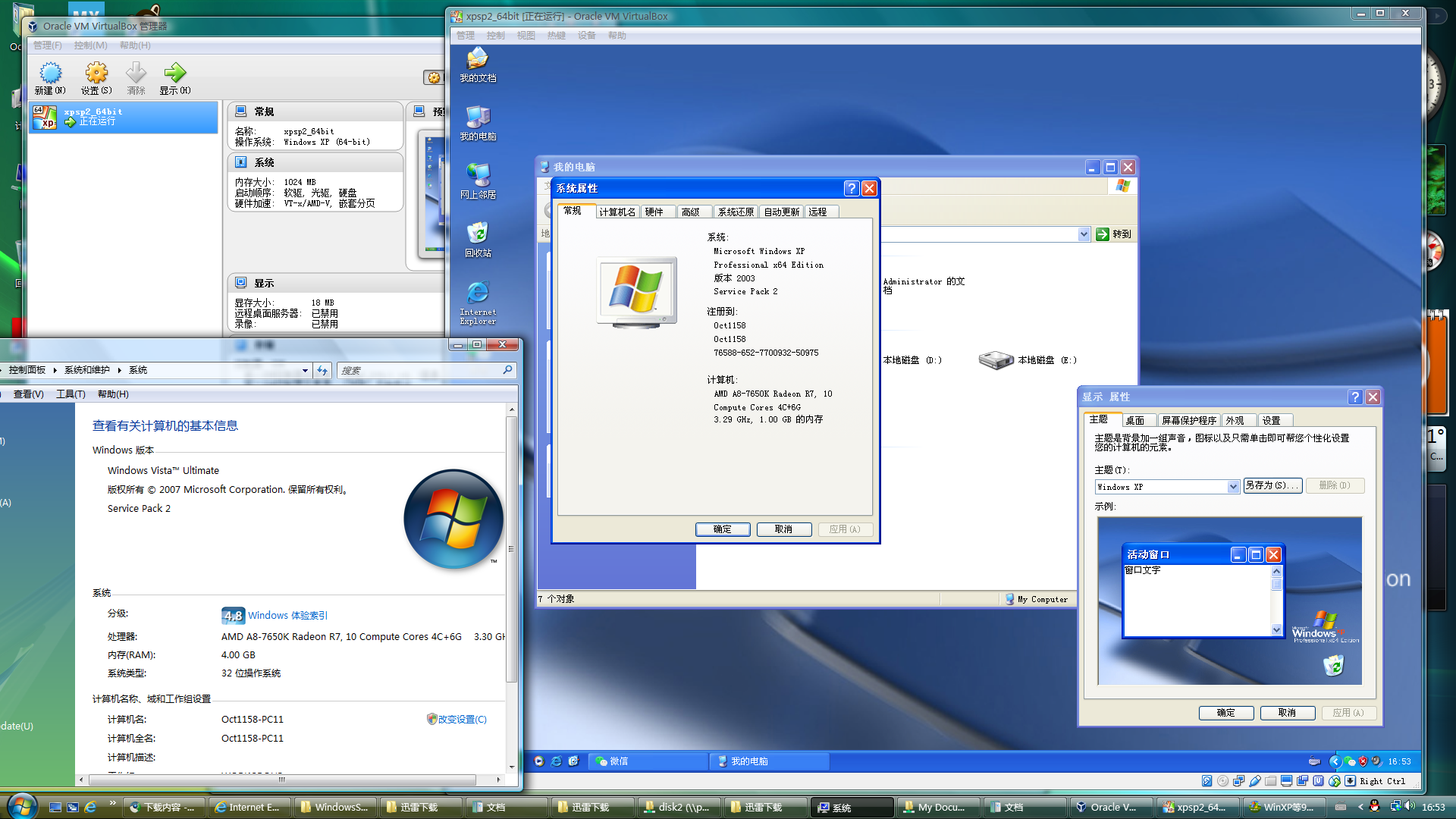This screenshot has height=819, width=1456.
Task: Click theme preview thumbnail in 显示属性
Action: (1229, 601)
